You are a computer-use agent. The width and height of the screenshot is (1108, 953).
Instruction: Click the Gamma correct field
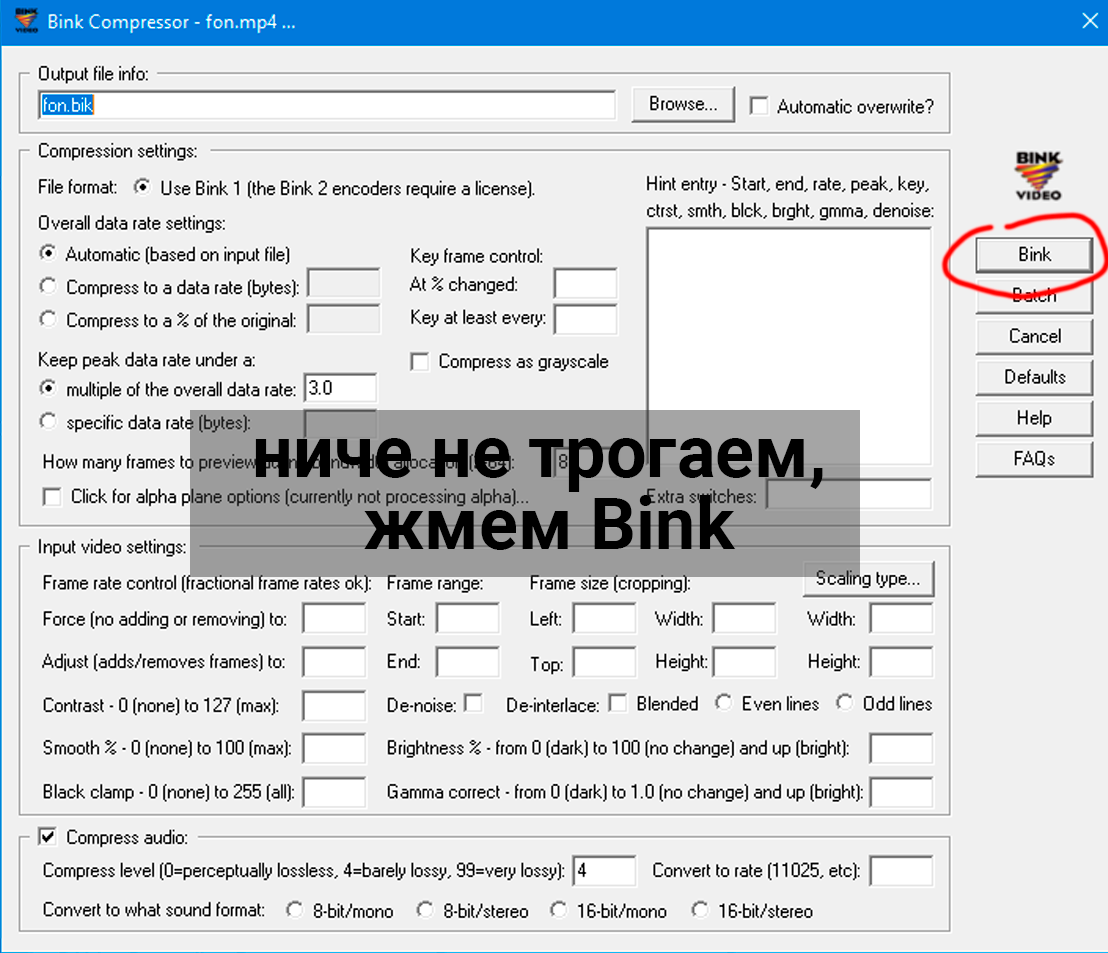point(901,792)
